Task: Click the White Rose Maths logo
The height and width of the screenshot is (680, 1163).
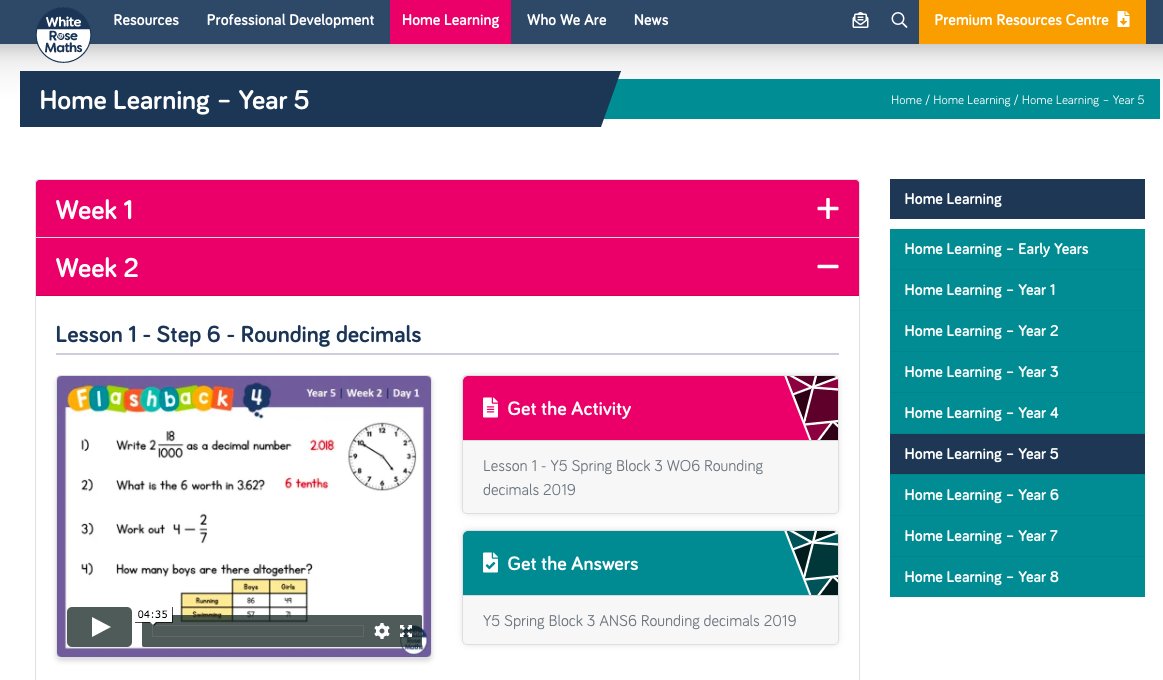Action: click(x=63, y=35)
